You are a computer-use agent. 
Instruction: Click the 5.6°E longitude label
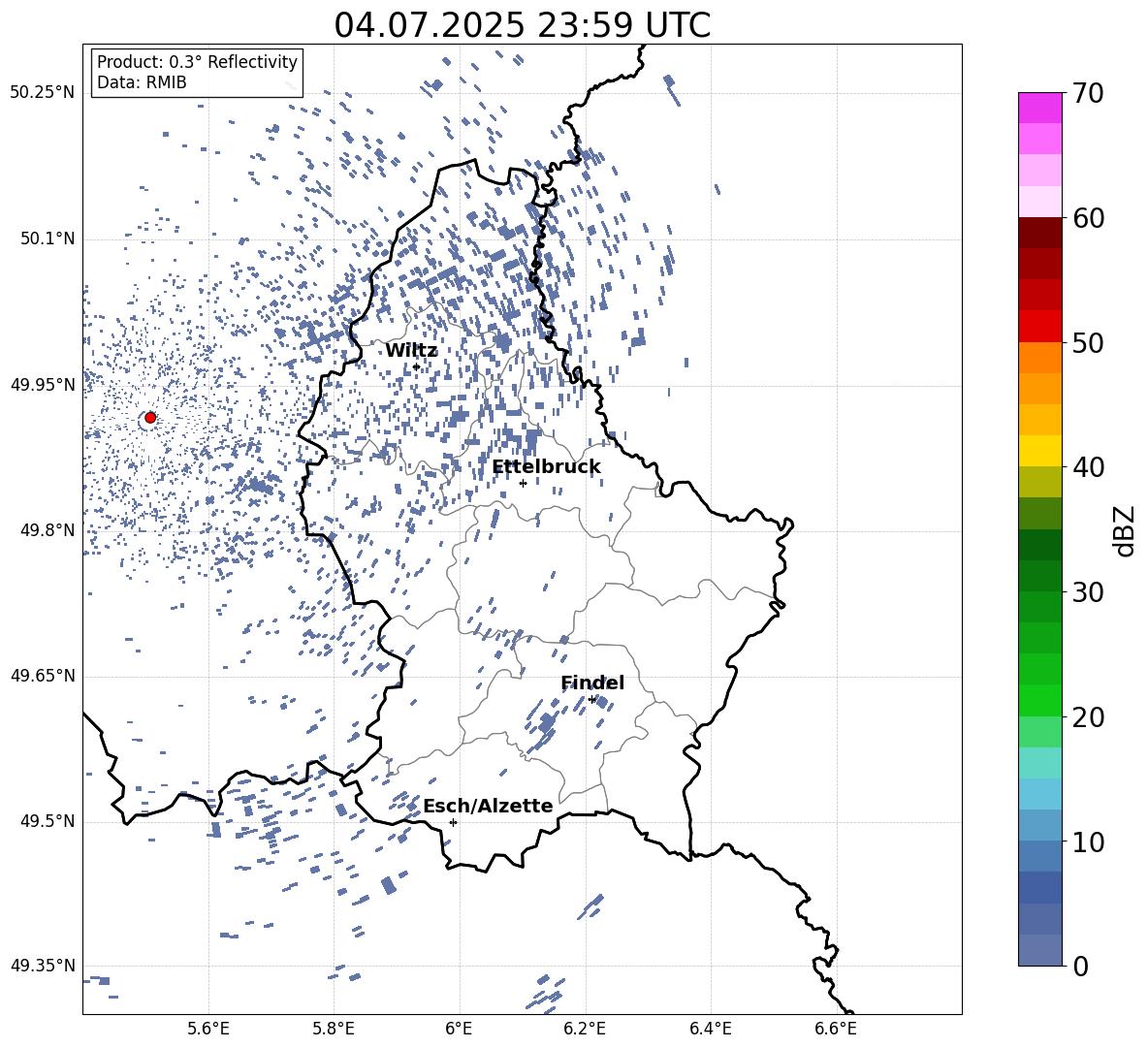tap(208, 1030)
